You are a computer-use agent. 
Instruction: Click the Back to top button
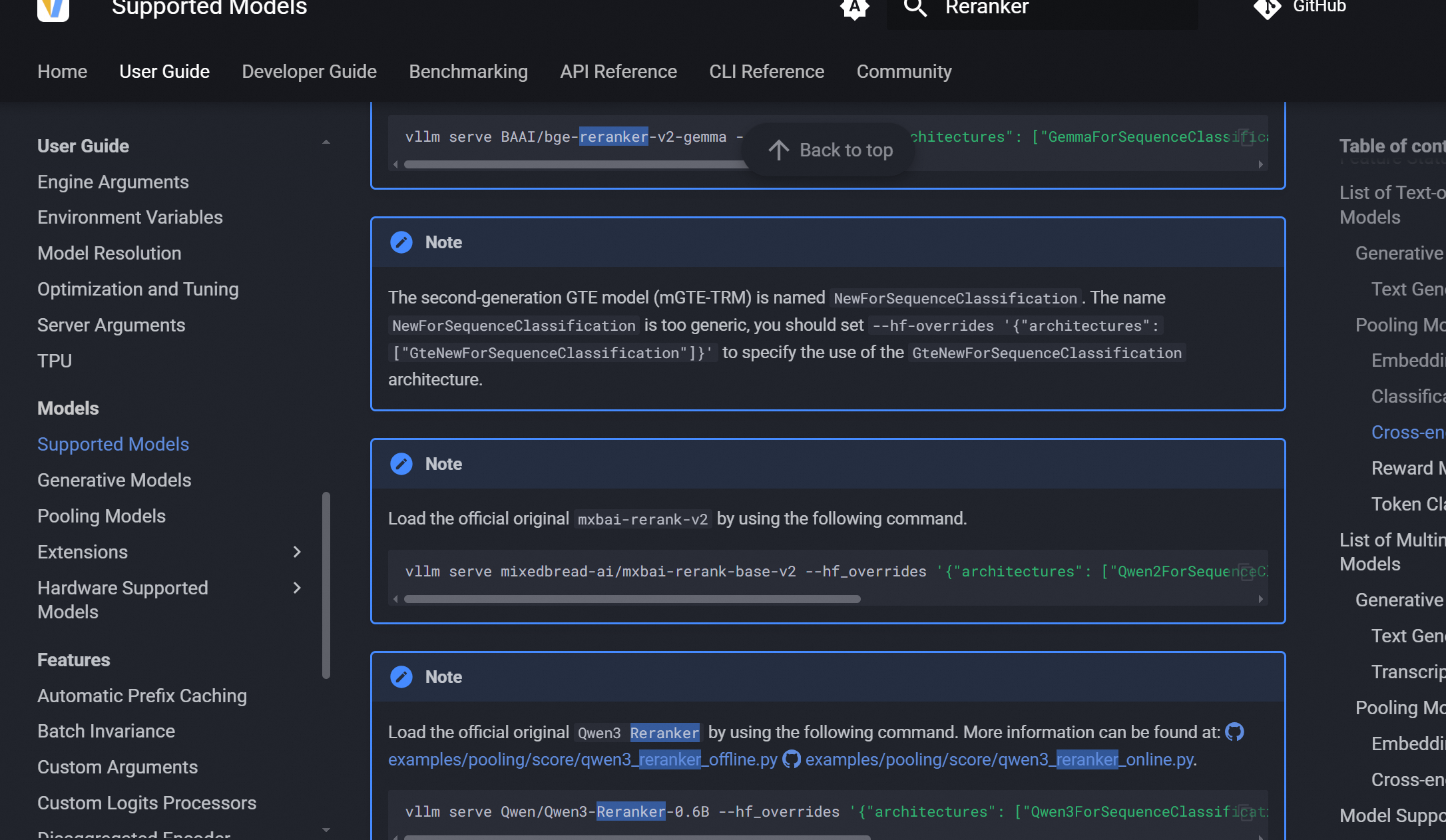pos(830,150)
